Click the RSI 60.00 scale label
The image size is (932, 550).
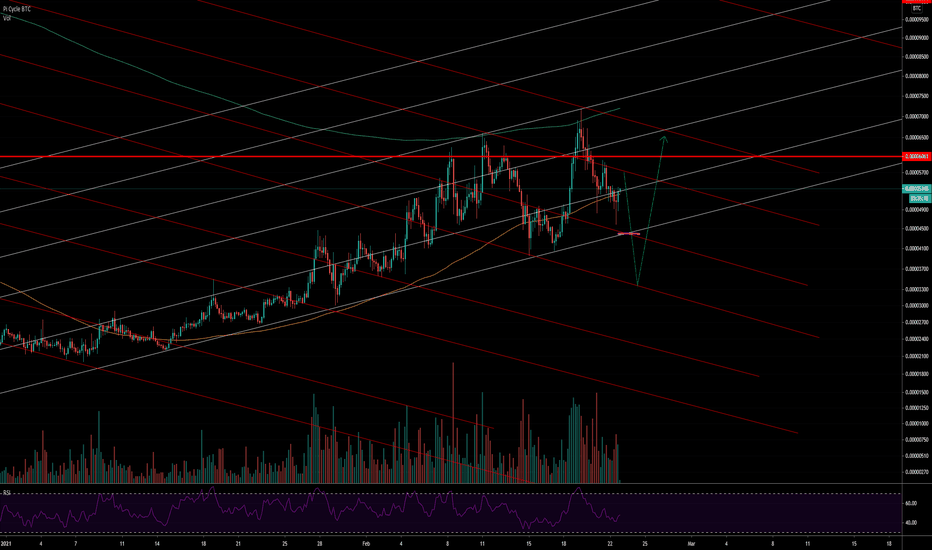pos(911,503)
